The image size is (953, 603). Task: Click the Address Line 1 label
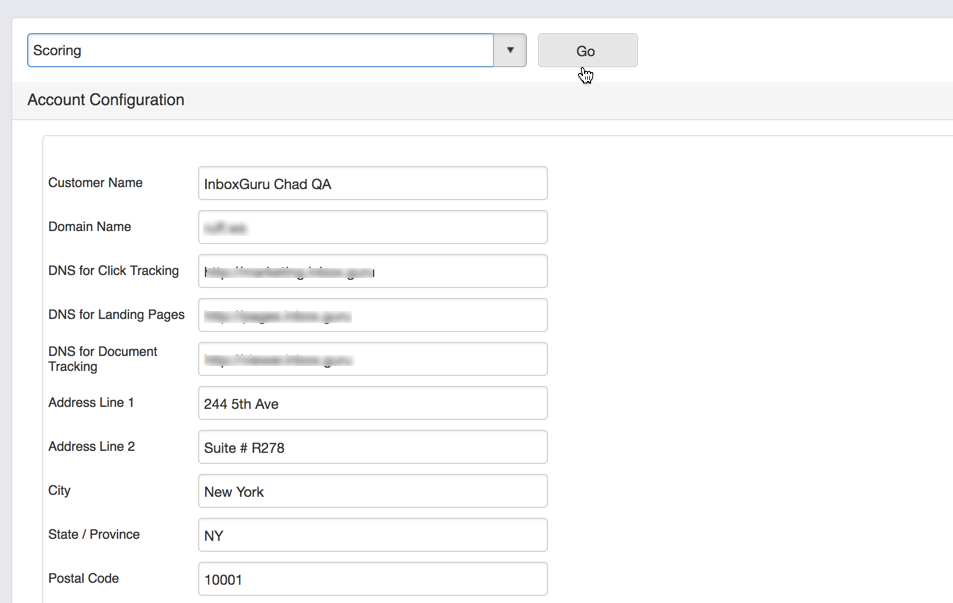(x=91, y=403)
